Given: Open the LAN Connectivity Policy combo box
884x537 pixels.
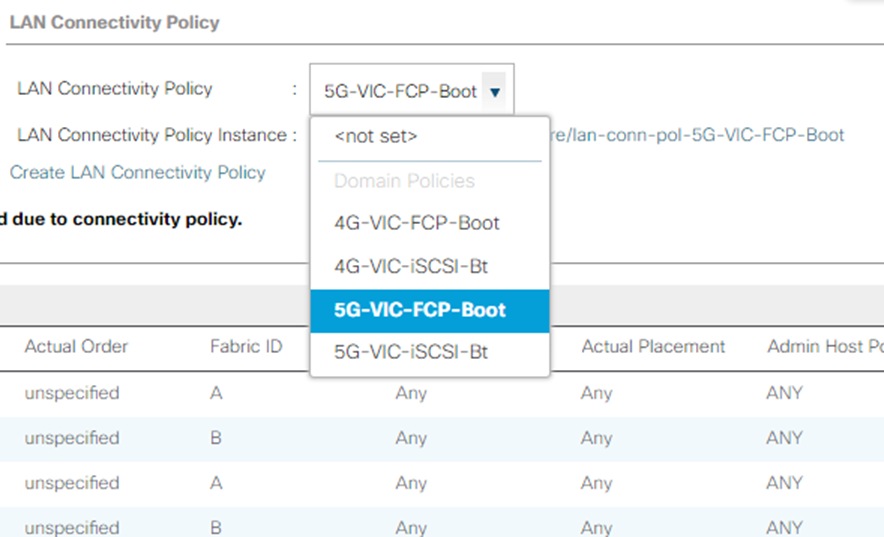Looking at the screenshot, I should pos(400,92).
